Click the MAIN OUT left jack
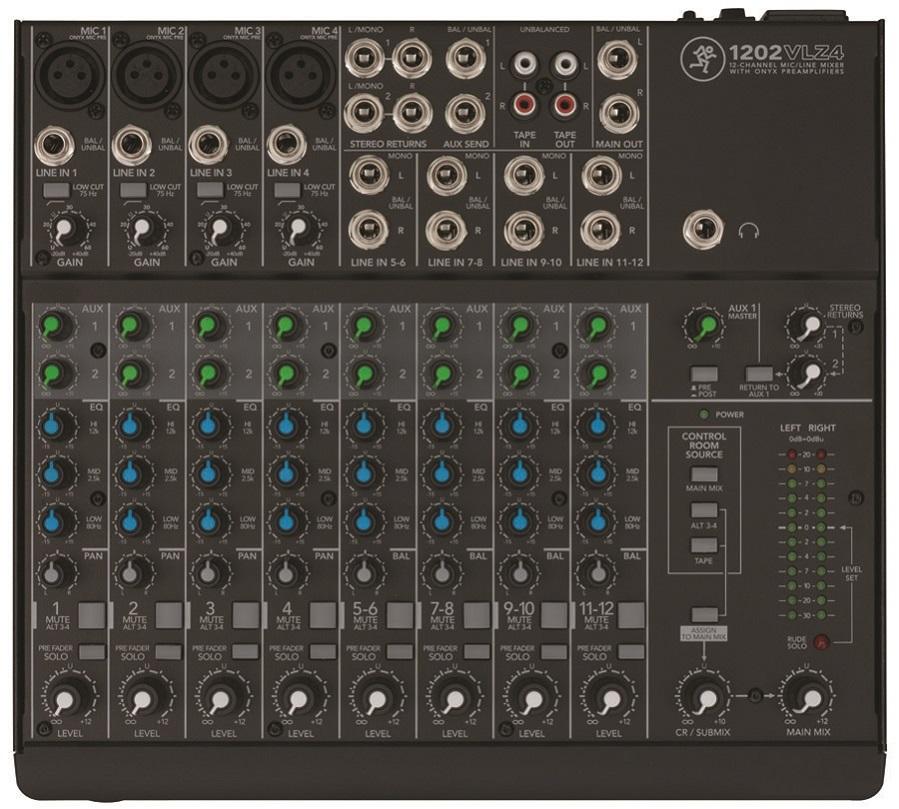Viewport: 899px width, 809px height. [618, 60]
